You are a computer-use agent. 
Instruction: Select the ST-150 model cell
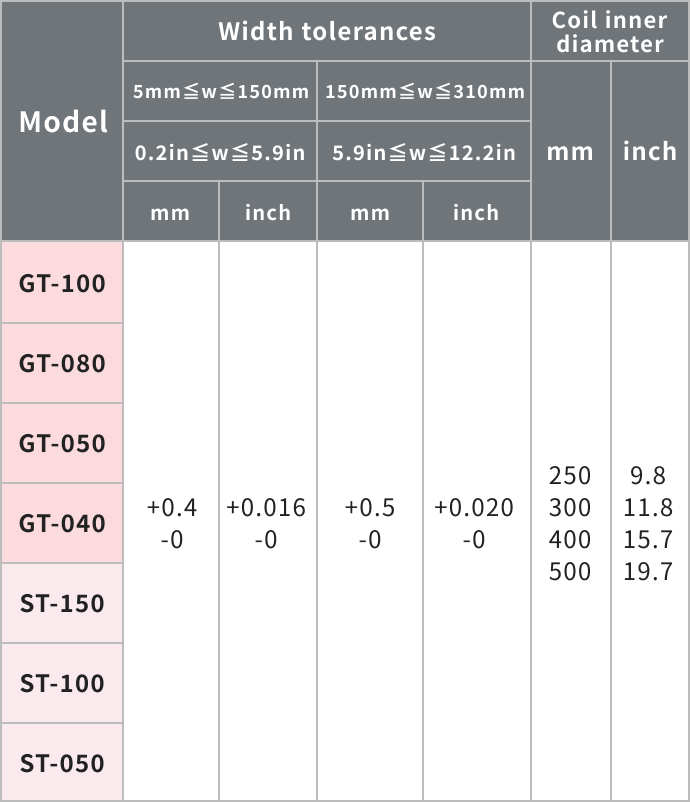[x=62, y=603]
